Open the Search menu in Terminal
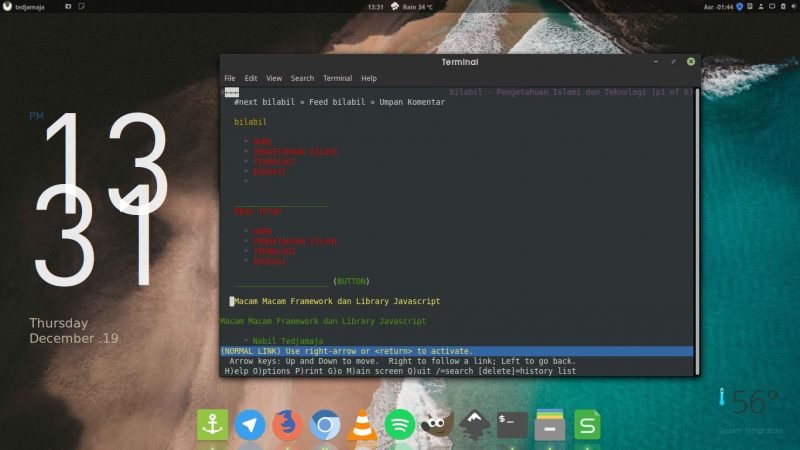Screen dimensions: 800x450 (302, 78)
